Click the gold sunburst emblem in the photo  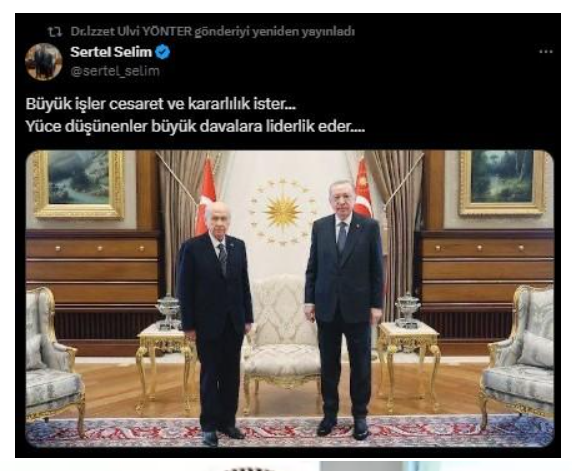pyautogui.click(x=282, y=212)
